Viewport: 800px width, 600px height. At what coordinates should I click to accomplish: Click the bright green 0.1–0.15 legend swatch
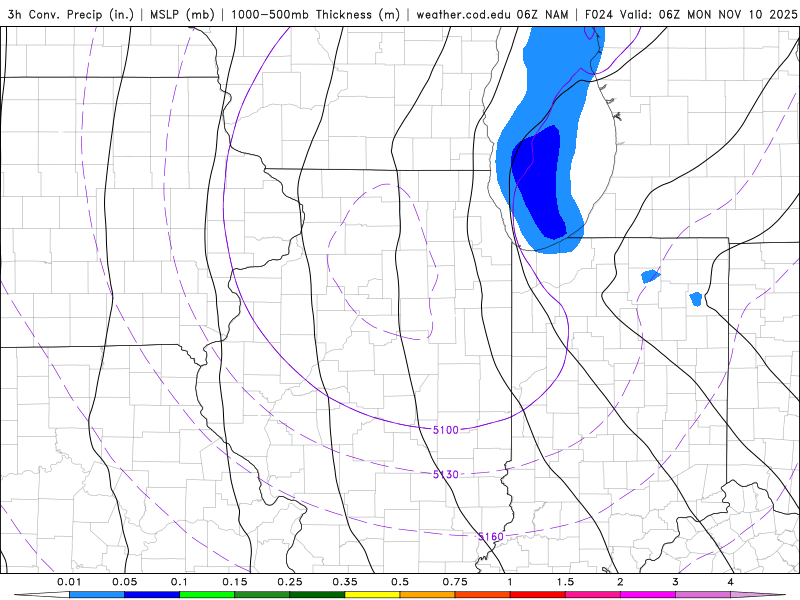coord(207,595)
